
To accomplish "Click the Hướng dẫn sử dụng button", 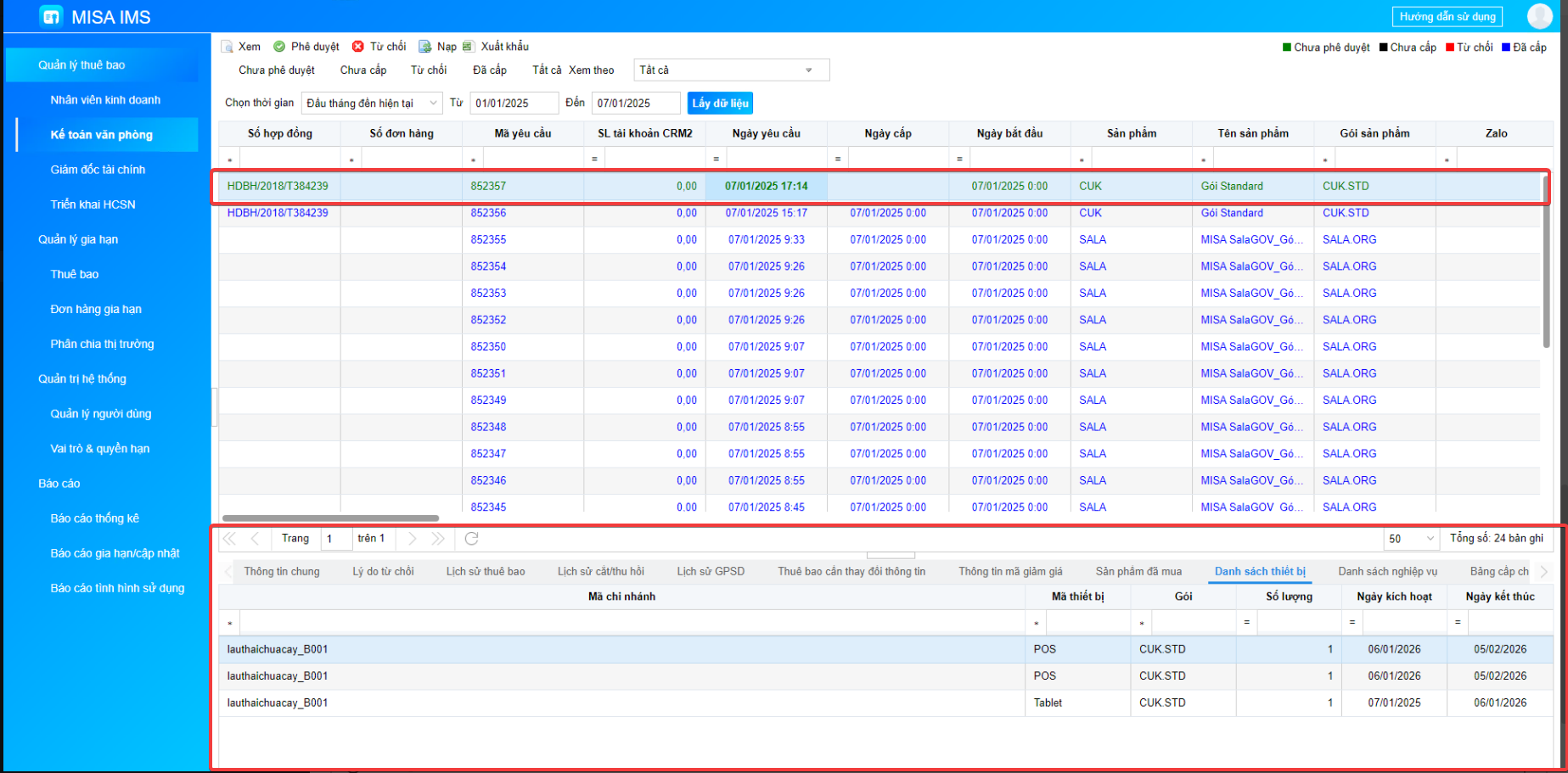I will click(x=1447, y=17).
